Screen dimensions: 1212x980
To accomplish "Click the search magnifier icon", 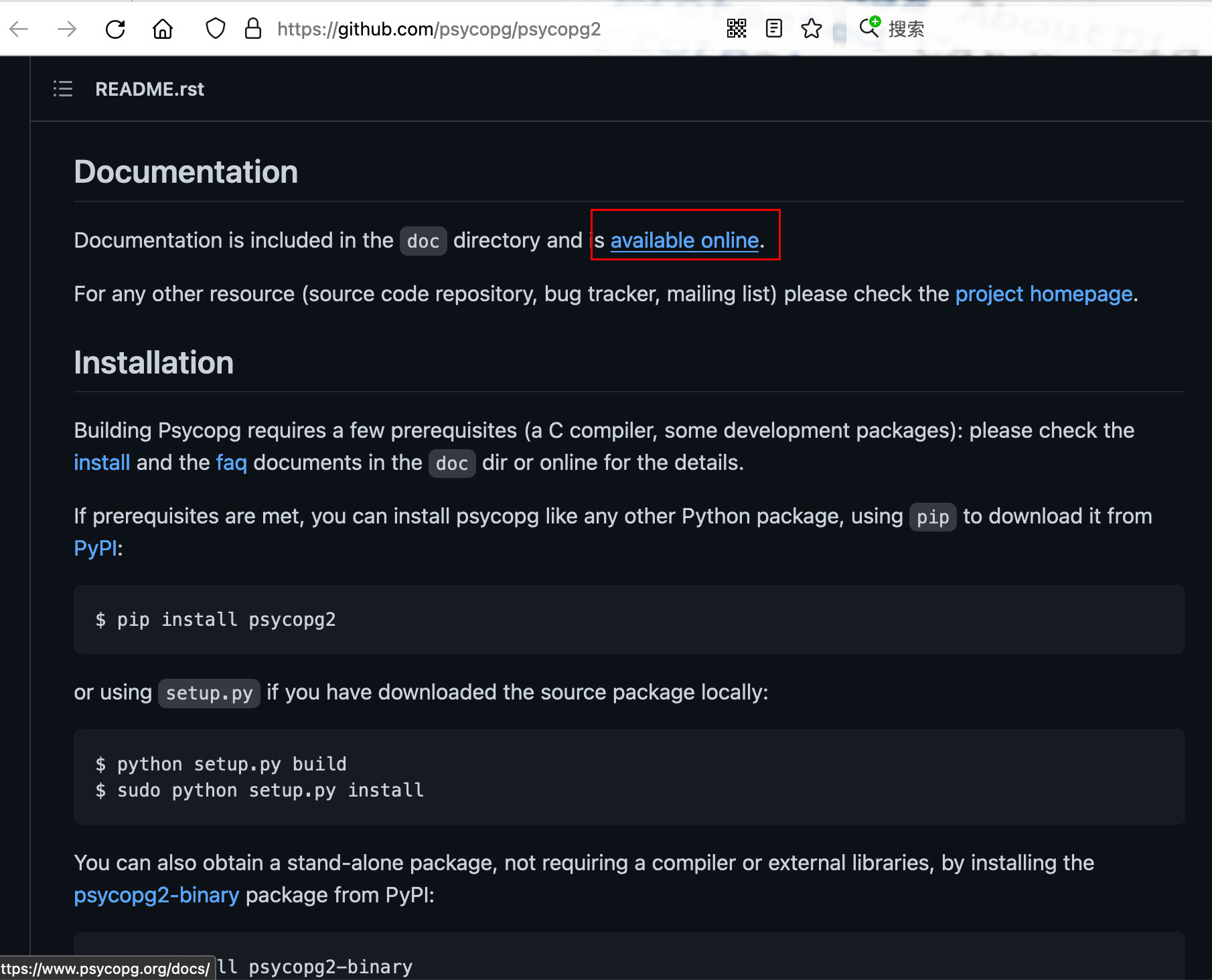I will (869, 27).
